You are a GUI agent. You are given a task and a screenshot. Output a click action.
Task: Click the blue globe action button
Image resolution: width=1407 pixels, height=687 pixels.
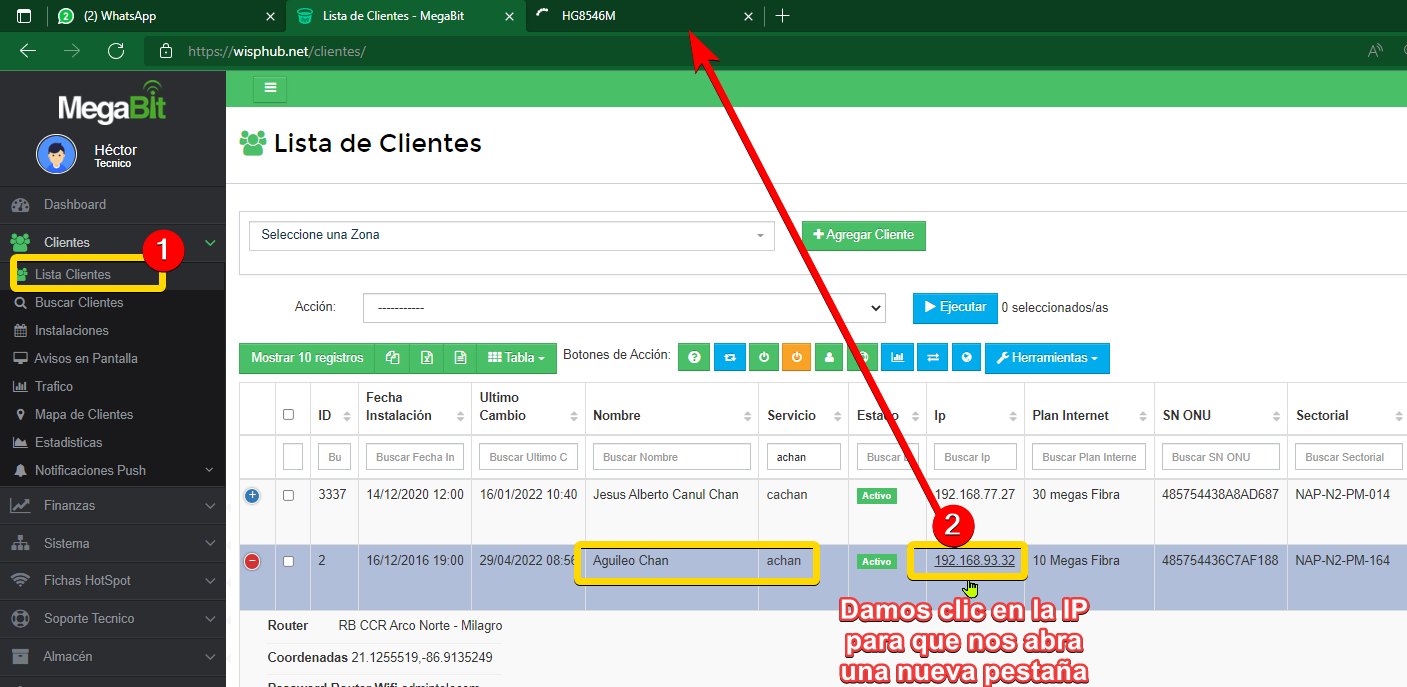(965, 357)
